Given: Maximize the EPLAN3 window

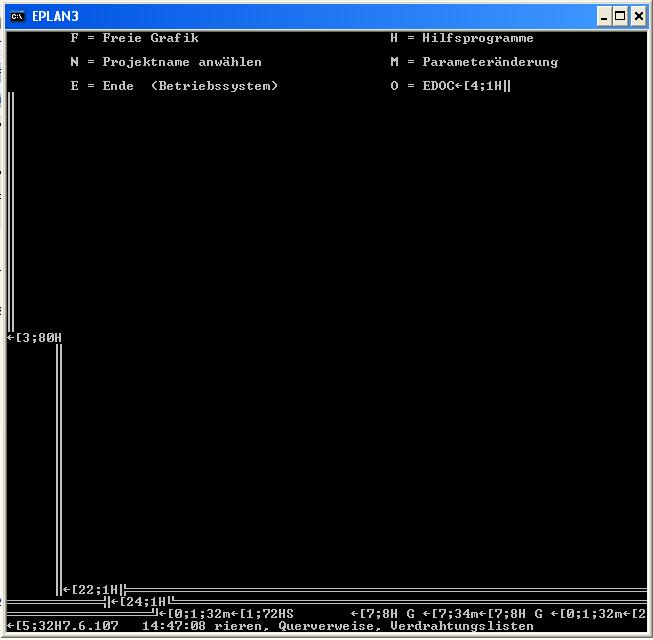Looking at the screenshot, I should (620, 16).
